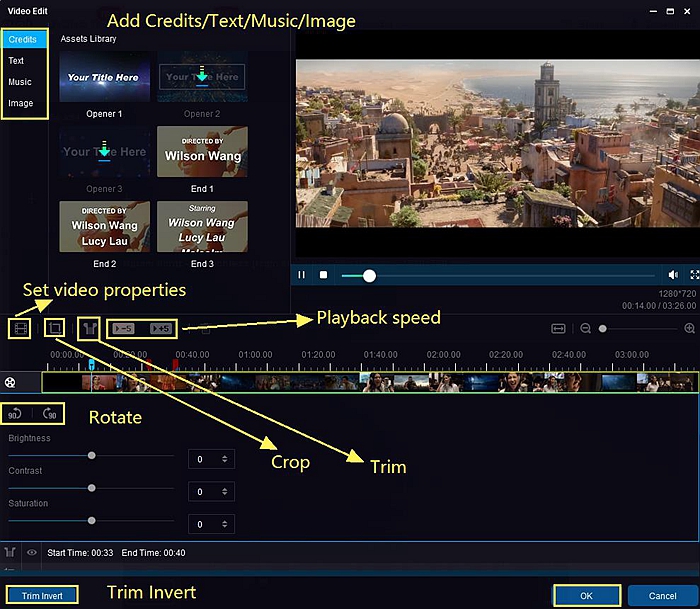Screen dimensions: 700x609
Task: Toggle eye visibility icon beside Start Time
Action: [x=32, y=552]
